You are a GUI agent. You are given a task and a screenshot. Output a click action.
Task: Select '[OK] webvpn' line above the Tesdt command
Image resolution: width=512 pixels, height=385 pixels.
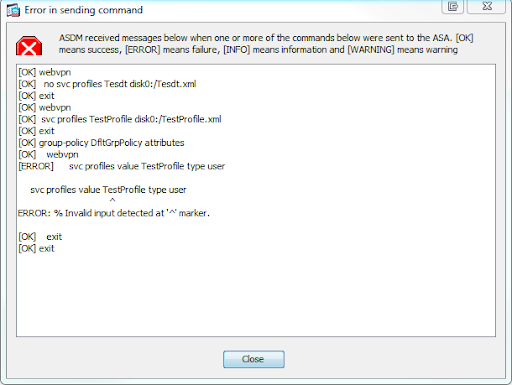coord(44,72)
